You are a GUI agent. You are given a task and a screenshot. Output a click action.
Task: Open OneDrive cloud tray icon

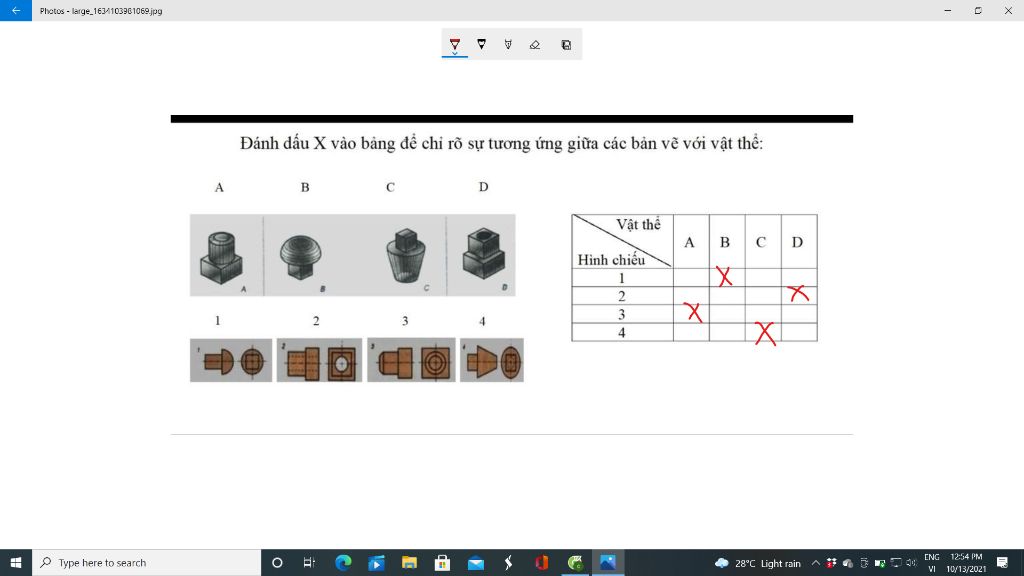tap(848, 563)
